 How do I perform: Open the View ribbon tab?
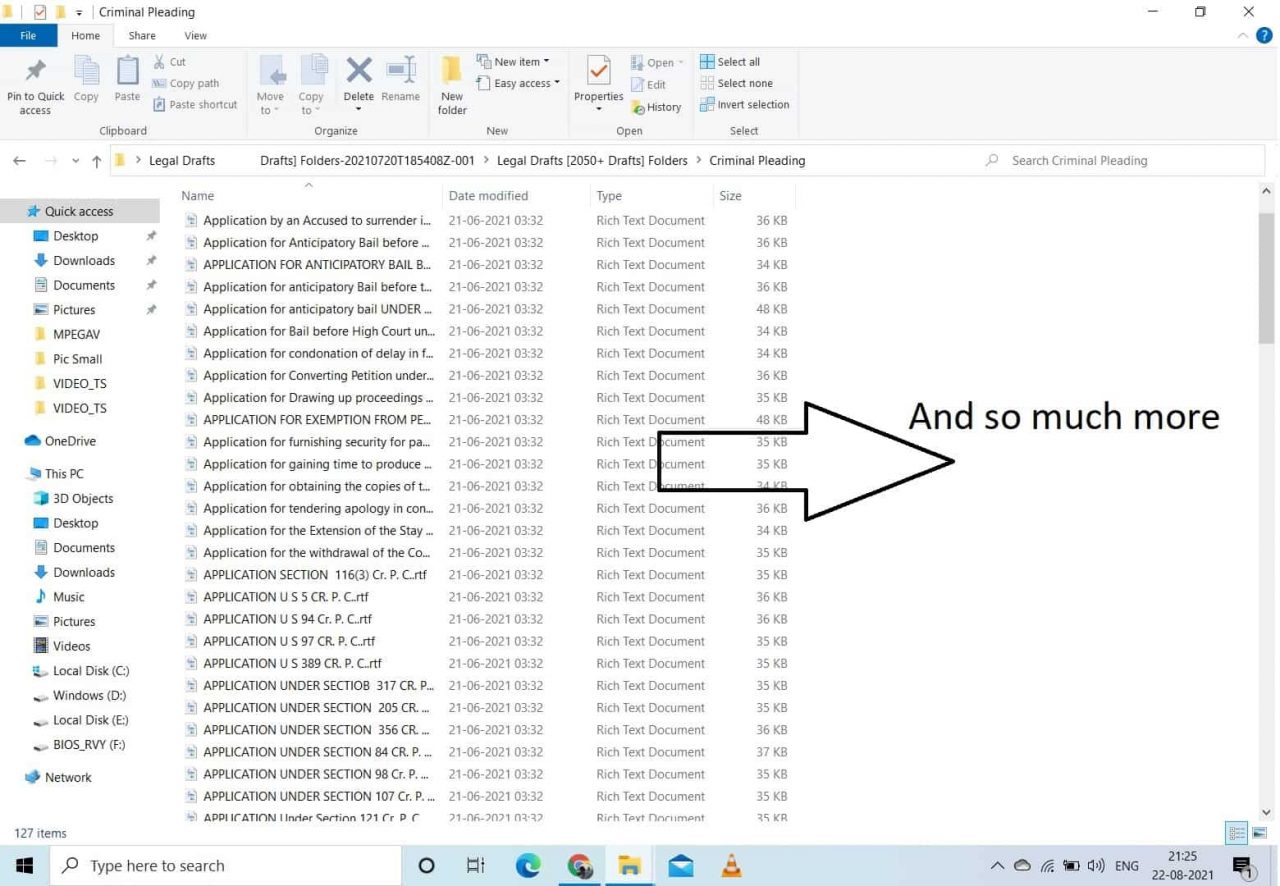tap(195, 36)
